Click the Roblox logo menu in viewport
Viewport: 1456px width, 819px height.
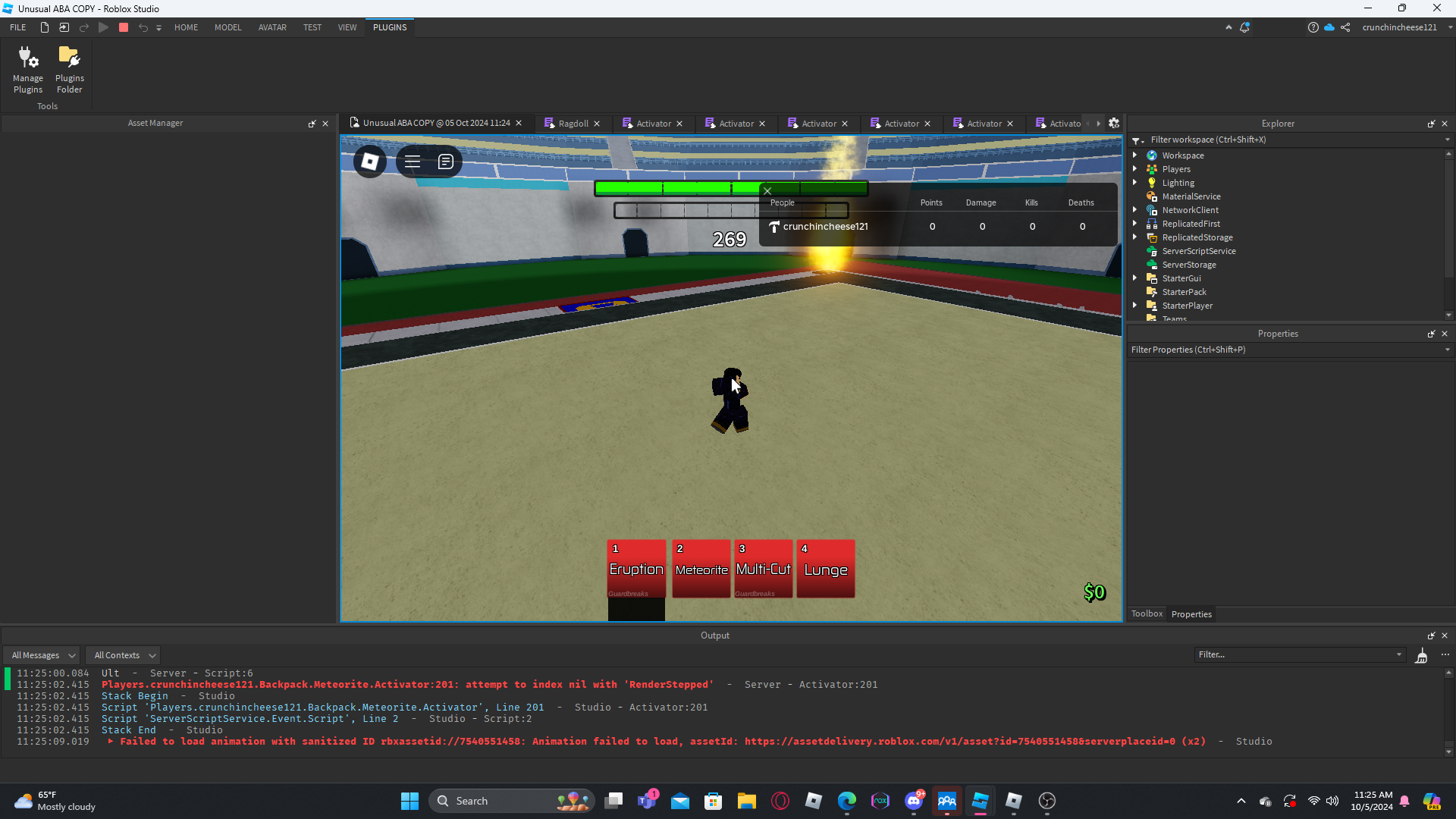point(370,162)
